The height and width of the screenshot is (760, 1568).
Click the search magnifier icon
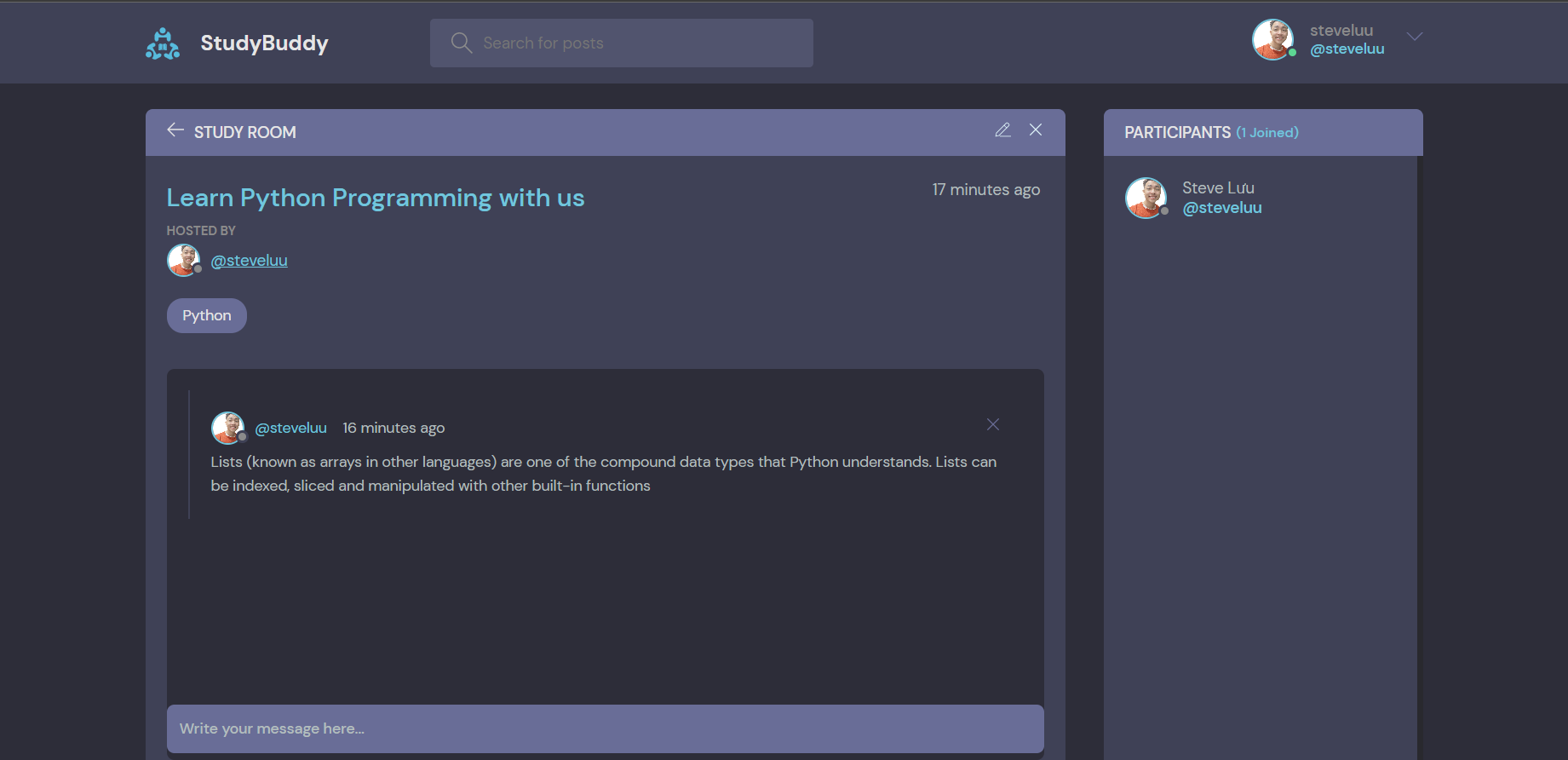(461, 42)
